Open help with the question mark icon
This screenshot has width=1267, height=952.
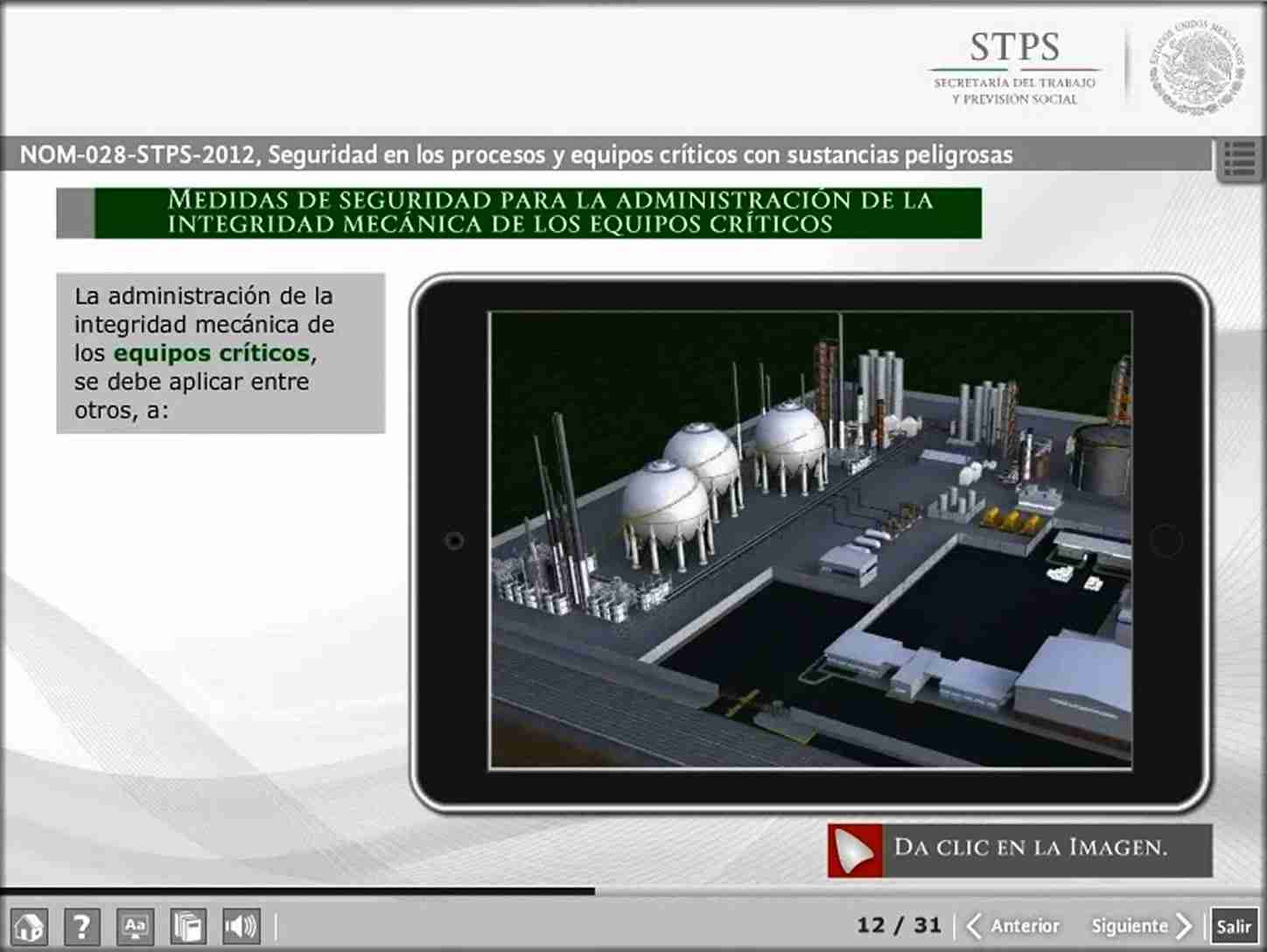coord(81,926)
